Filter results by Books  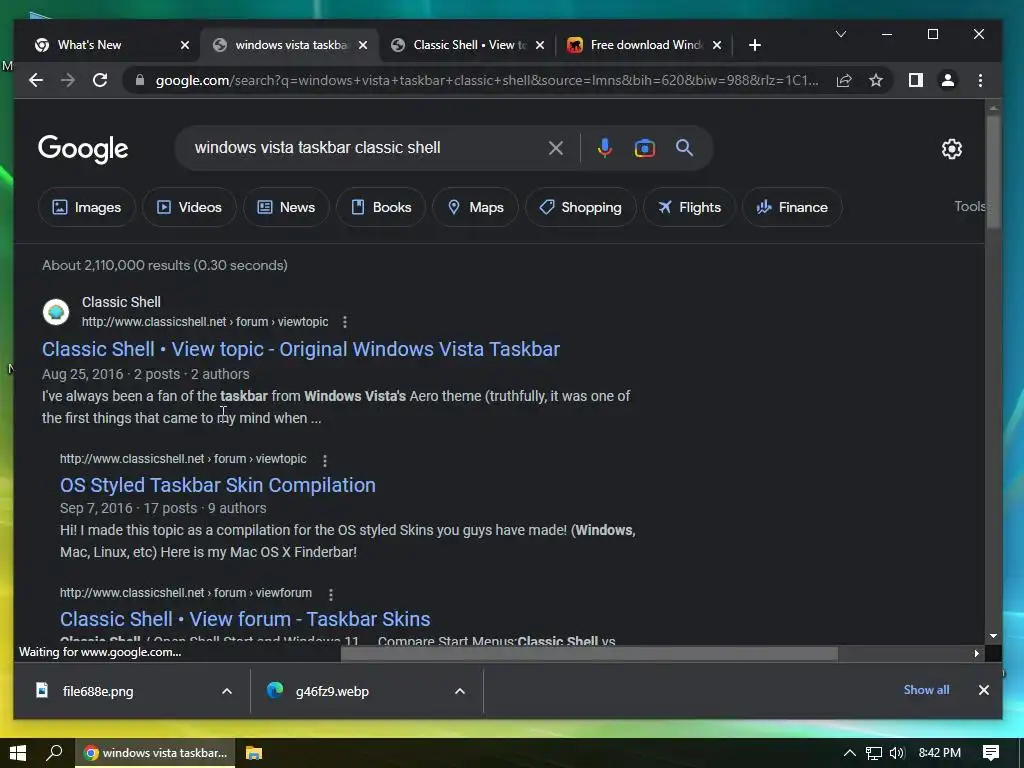pyautogui.click(x=381, y=207)
